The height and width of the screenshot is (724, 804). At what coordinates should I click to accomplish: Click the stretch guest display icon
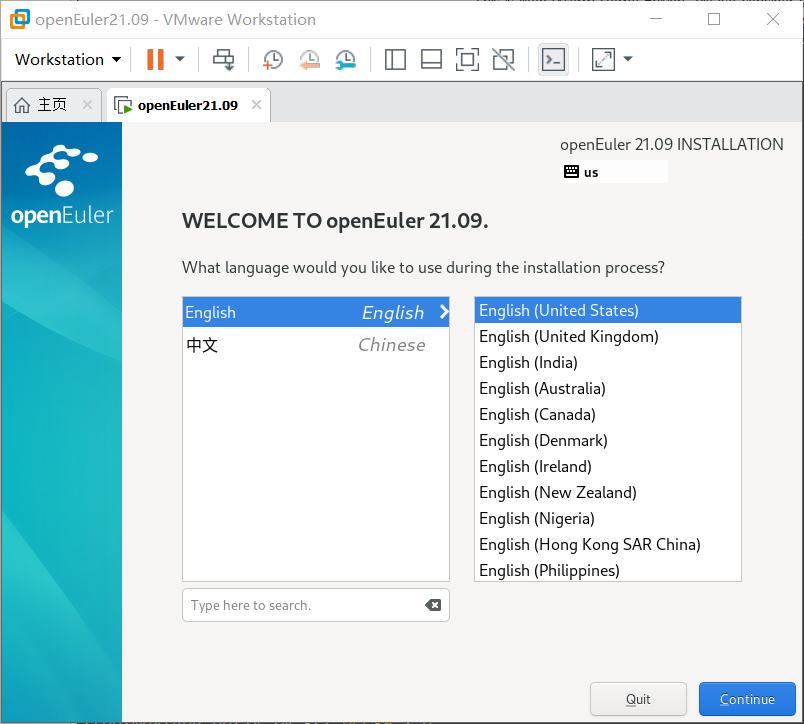point(603,59)
